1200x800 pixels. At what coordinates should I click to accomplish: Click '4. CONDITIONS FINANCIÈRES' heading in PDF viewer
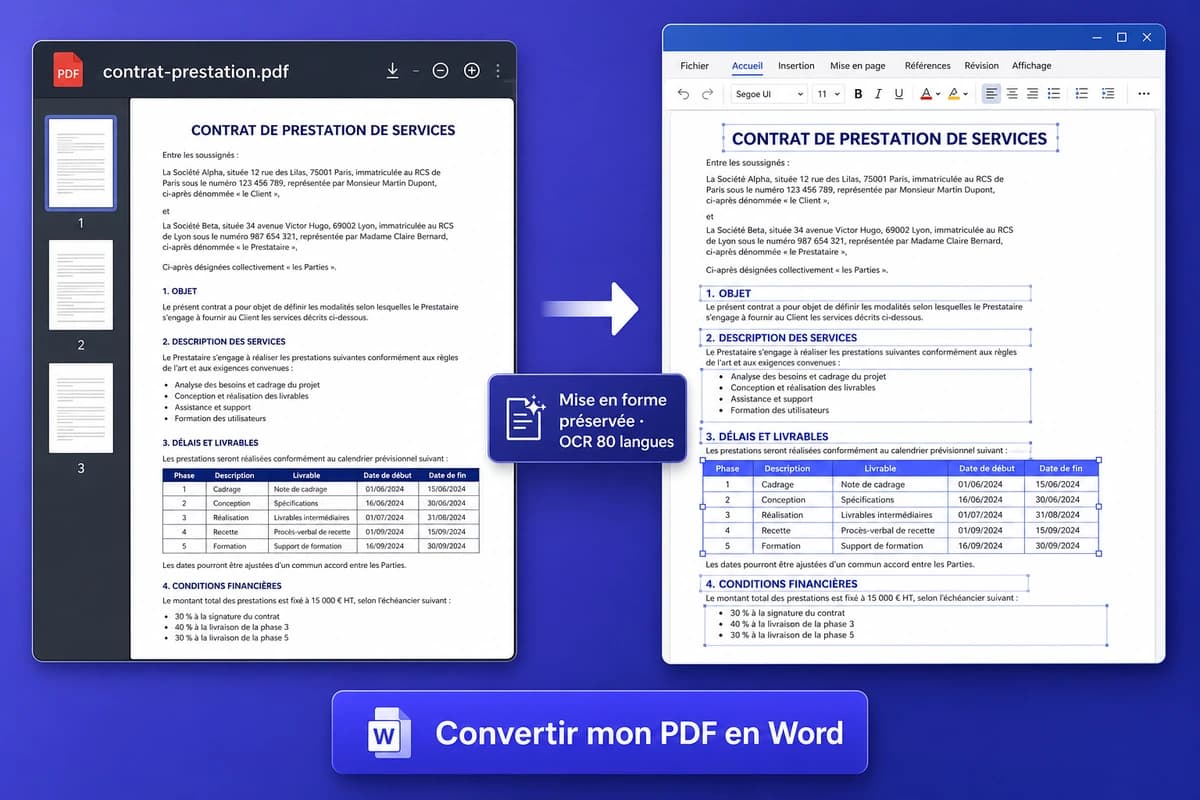[x=221, y=586]
